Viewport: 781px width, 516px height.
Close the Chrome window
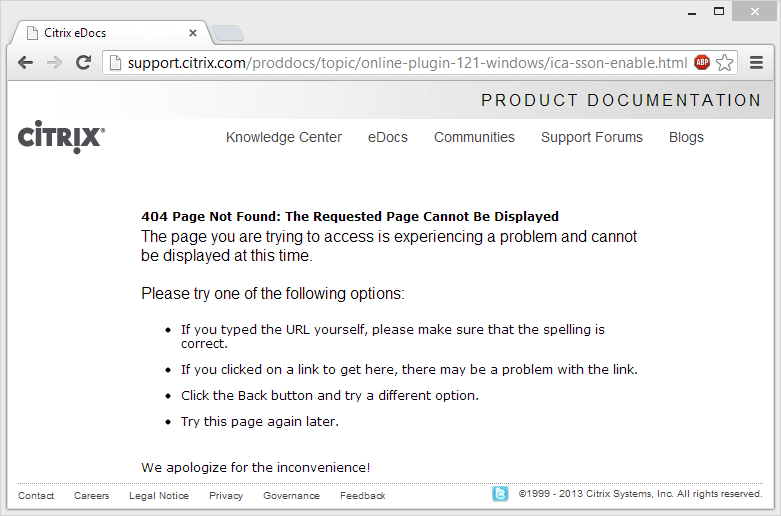pyautogui.click(x=755, y=11)
